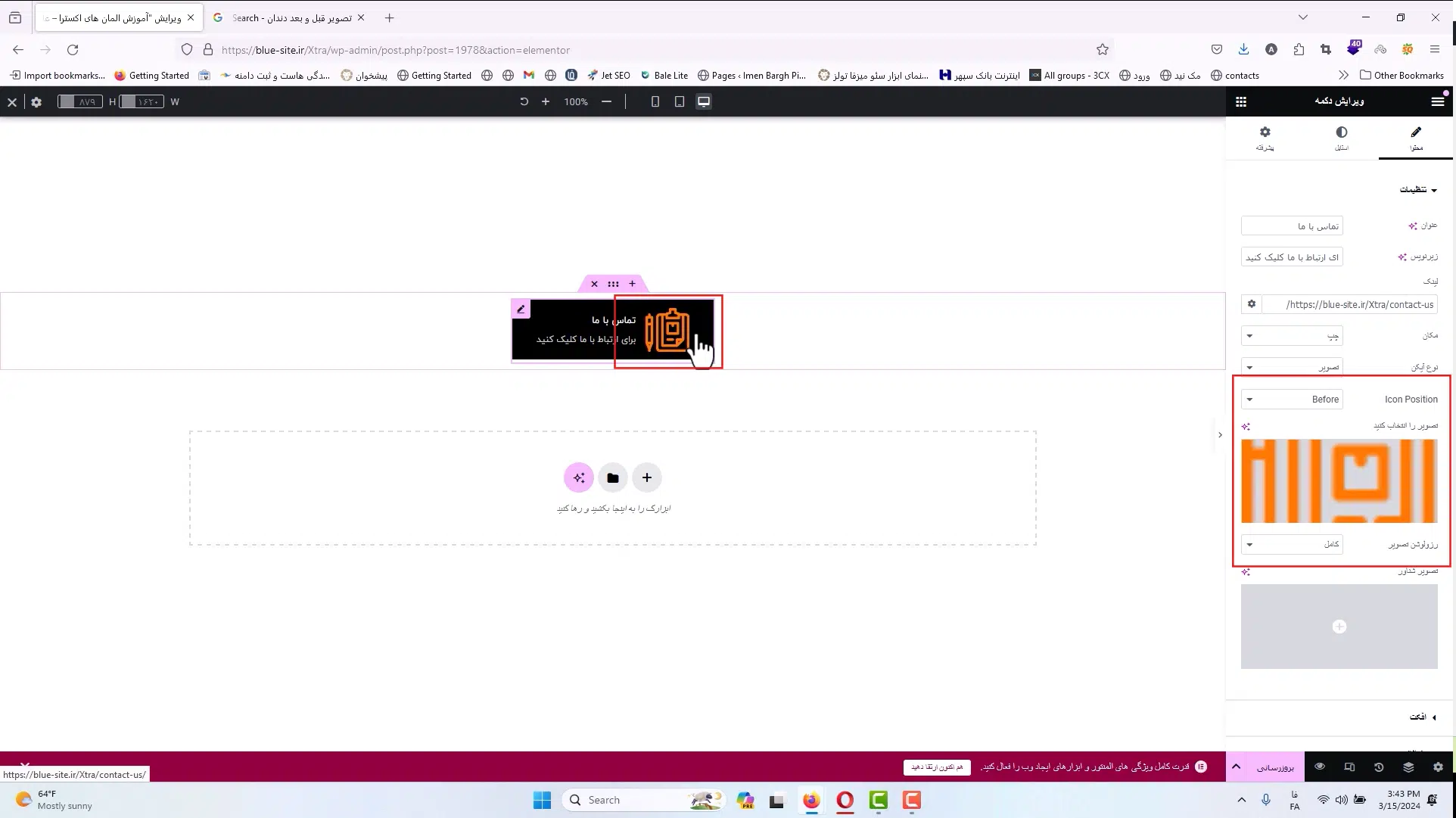This screenshot has height=818, width=1456.
Task: Open save options arrow beside update
Action: [x=1236, y=767]
